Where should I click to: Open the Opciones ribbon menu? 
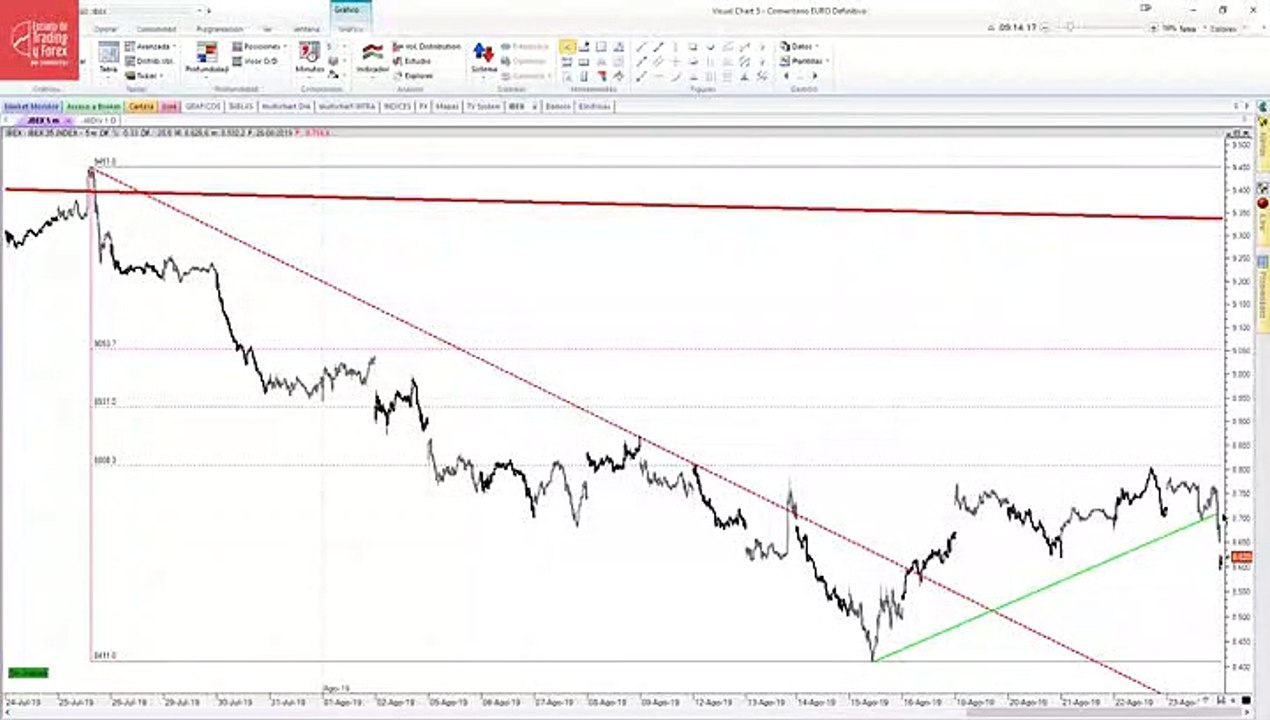pos(106,29)
